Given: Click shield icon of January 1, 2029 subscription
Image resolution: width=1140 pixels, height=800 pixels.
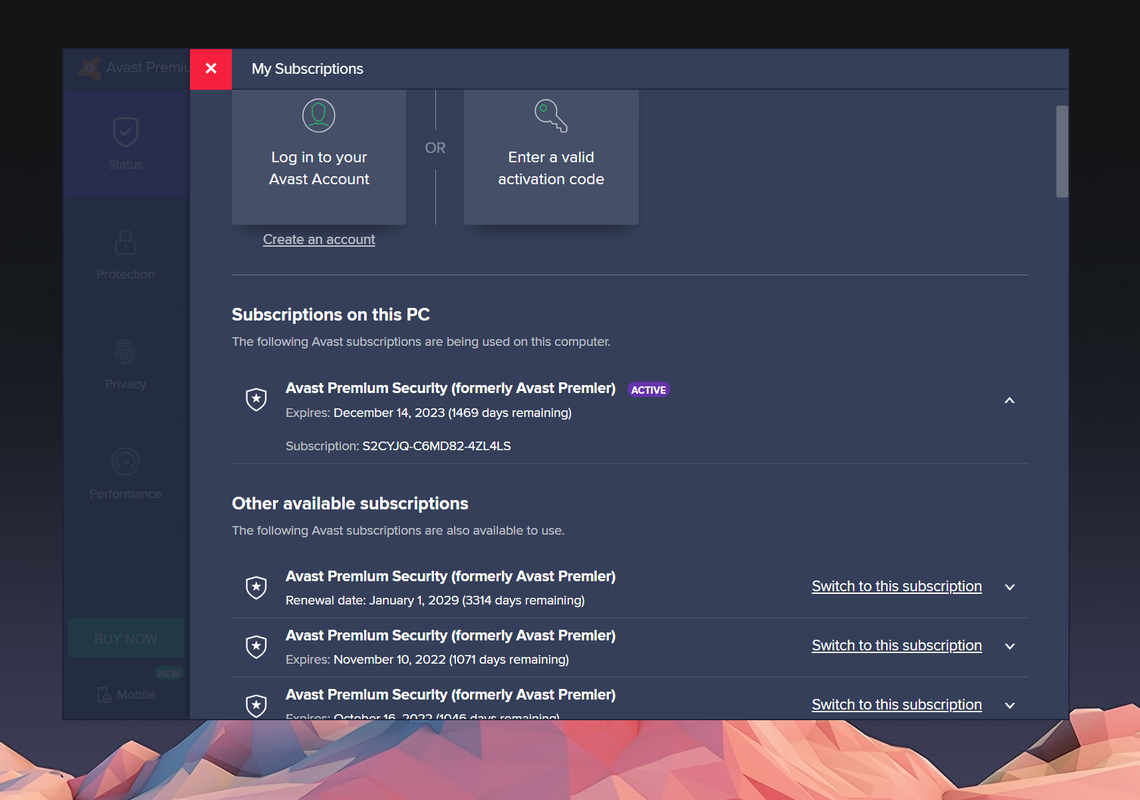Looking at the screenshot, I should [256, 587].
